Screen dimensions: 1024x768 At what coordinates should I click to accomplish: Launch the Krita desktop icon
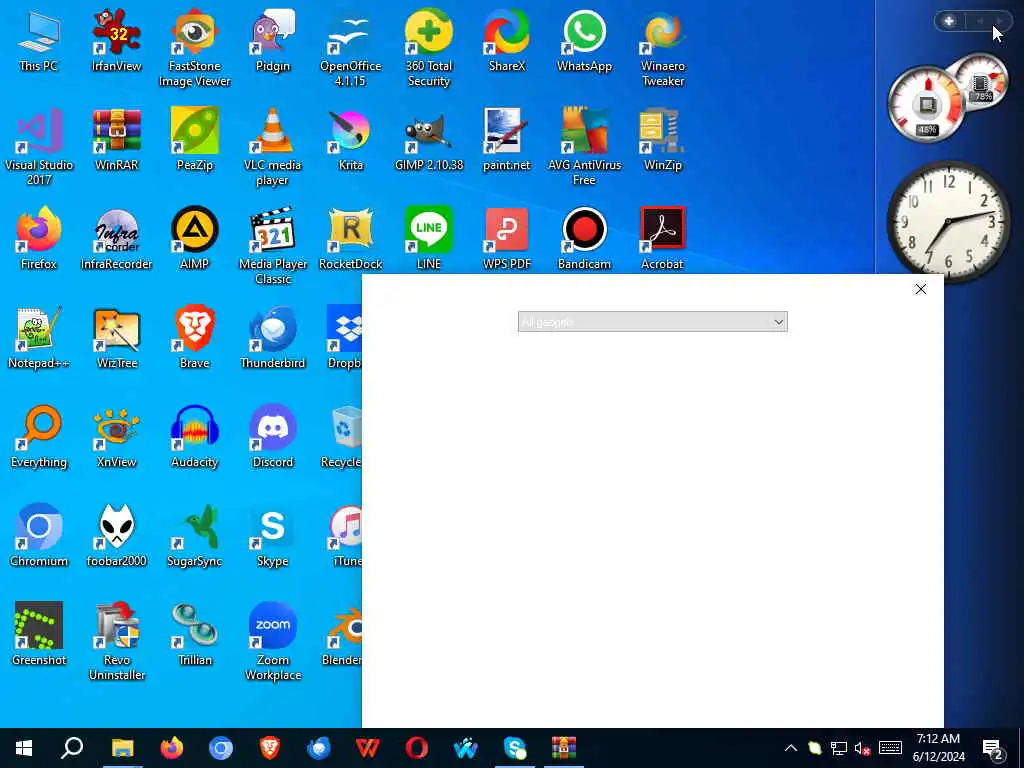351,140
